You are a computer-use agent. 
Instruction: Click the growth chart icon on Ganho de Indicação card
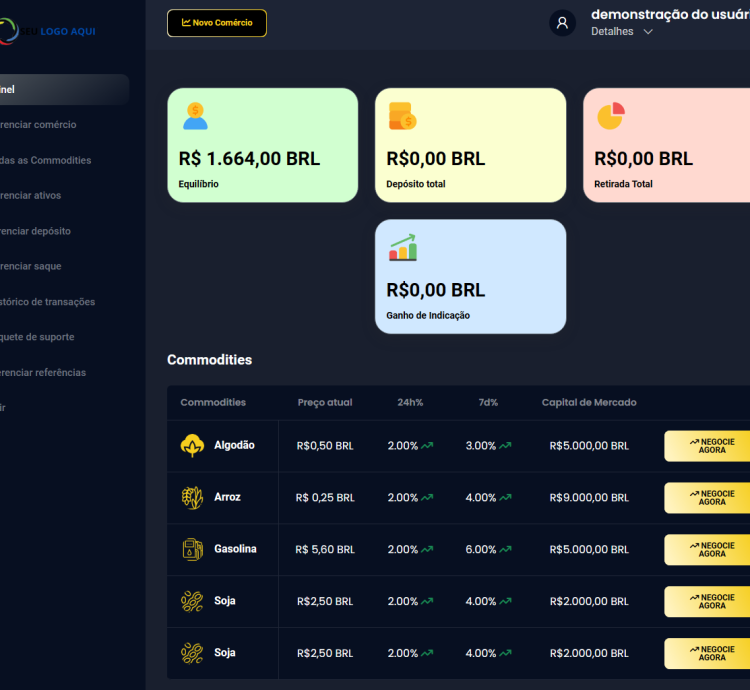tap(403, 248)
